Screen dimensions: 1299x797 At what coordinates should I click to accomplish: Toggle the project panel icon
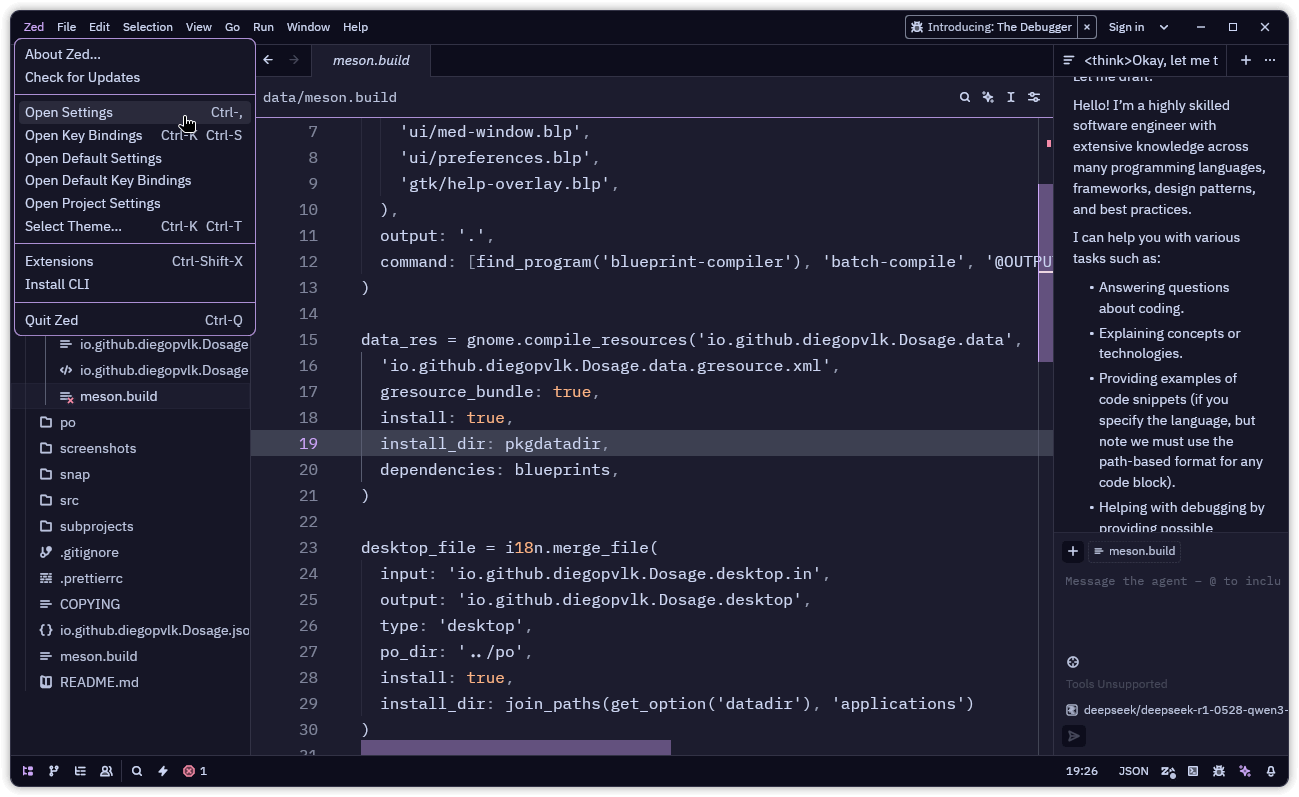coord(28,771)
